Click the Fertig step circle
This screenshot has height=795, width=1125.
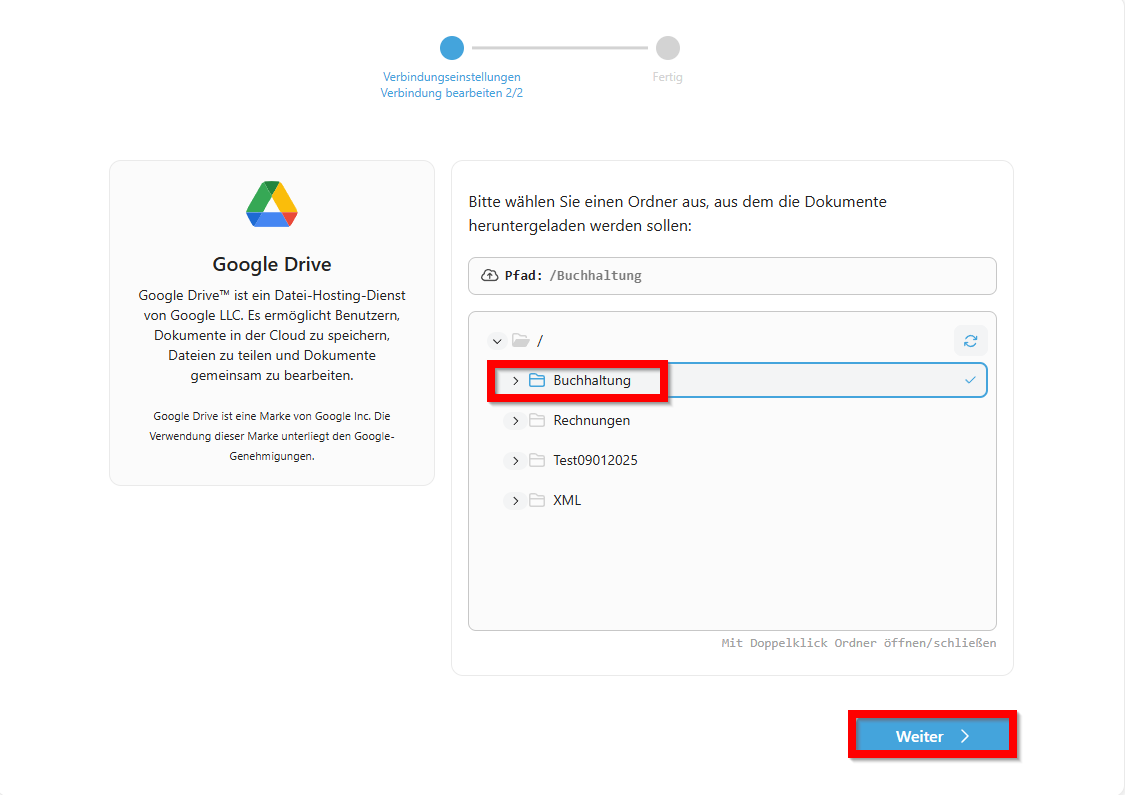(668, 48)
